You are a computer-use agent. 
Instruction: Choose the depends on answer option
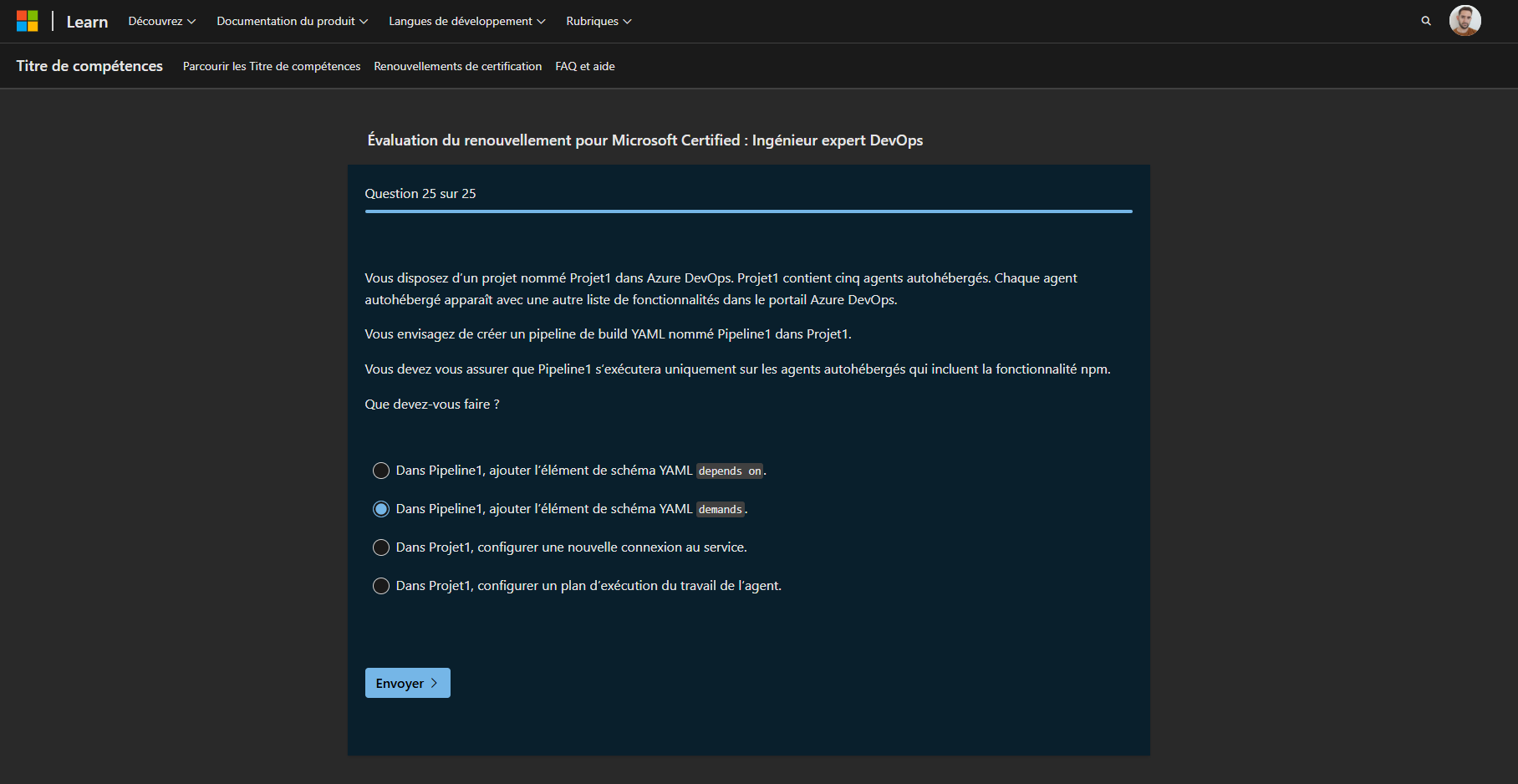click(381, 471)
